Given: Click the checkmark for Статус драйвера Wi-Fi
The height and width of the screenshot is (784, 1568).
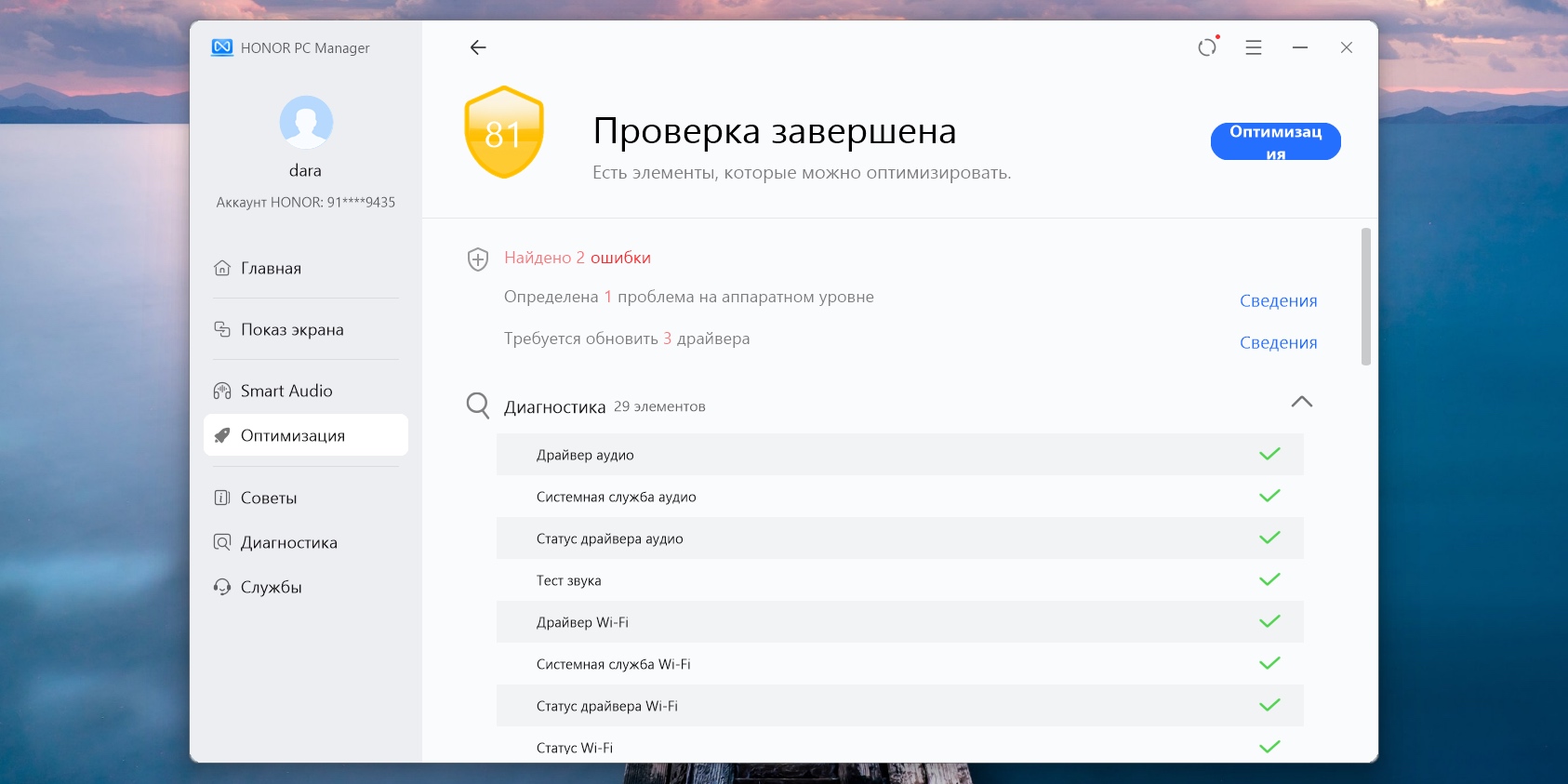Looking at the screenshot, I should click(x=1269, y=705).
